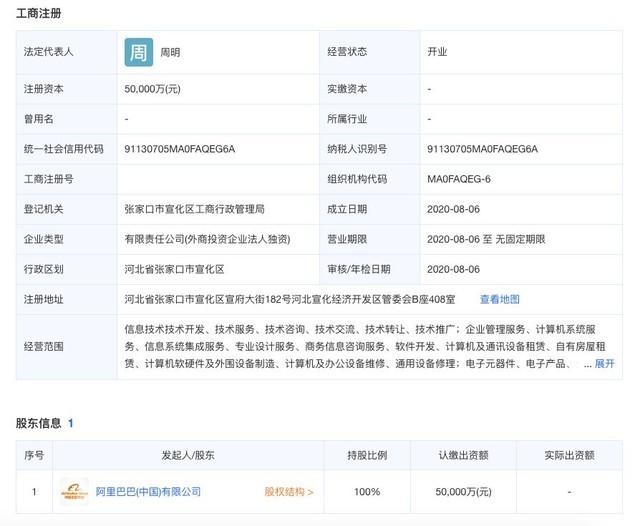Screen dimensions: 640x526
Task: Click 查看地图 link beside registered address
Action: coord(500,299)
